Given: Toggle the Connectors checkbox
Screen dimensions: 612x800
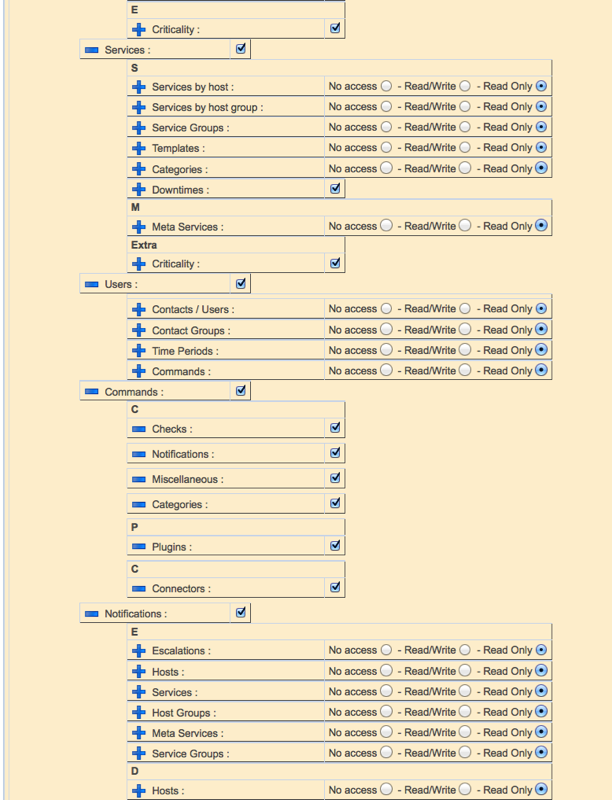Looking at the screenshot, I should 335,588.
